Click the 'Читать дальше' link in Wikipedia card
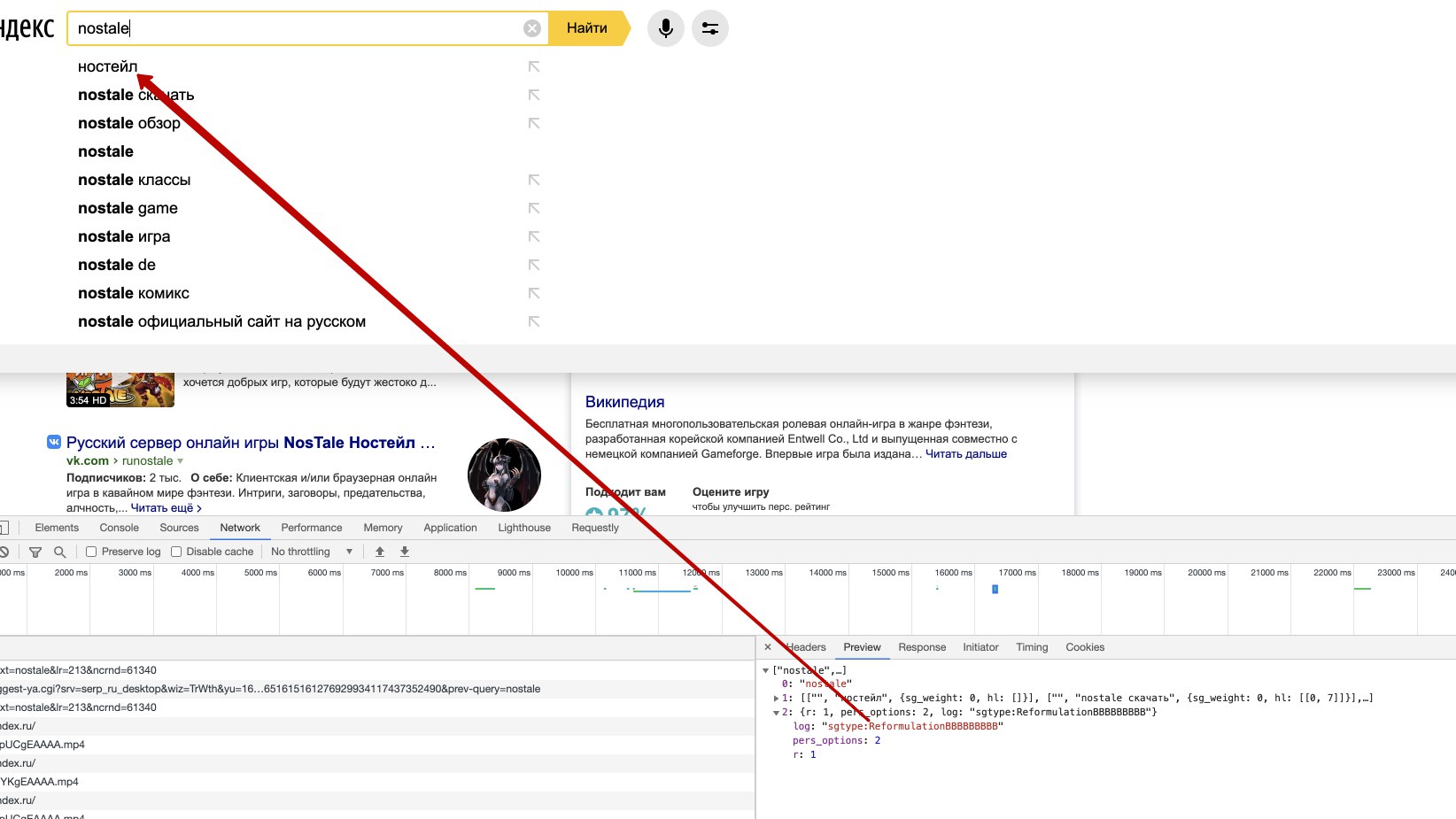The height and width of the screenshot is (819, 1456). (966, 454)
